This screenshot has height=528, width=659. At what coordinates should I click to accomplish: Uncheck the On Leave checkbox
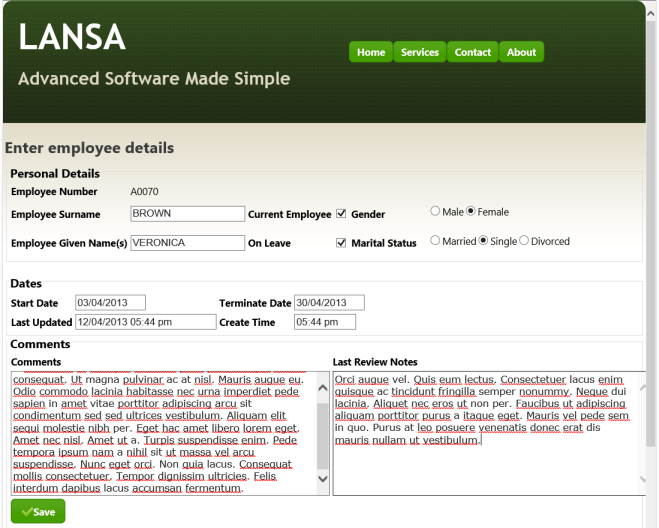coord(341,242)
